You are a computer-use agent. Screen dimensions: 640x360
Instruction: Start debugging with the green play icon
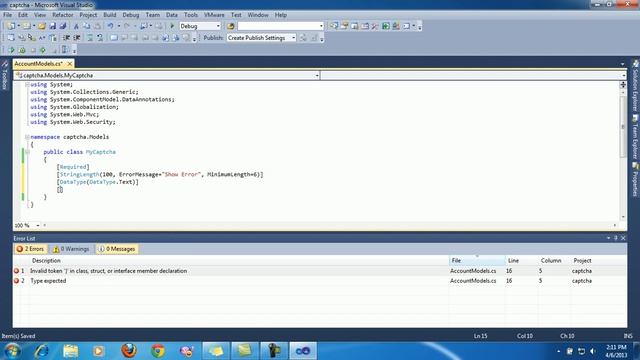tap(172, 26)
